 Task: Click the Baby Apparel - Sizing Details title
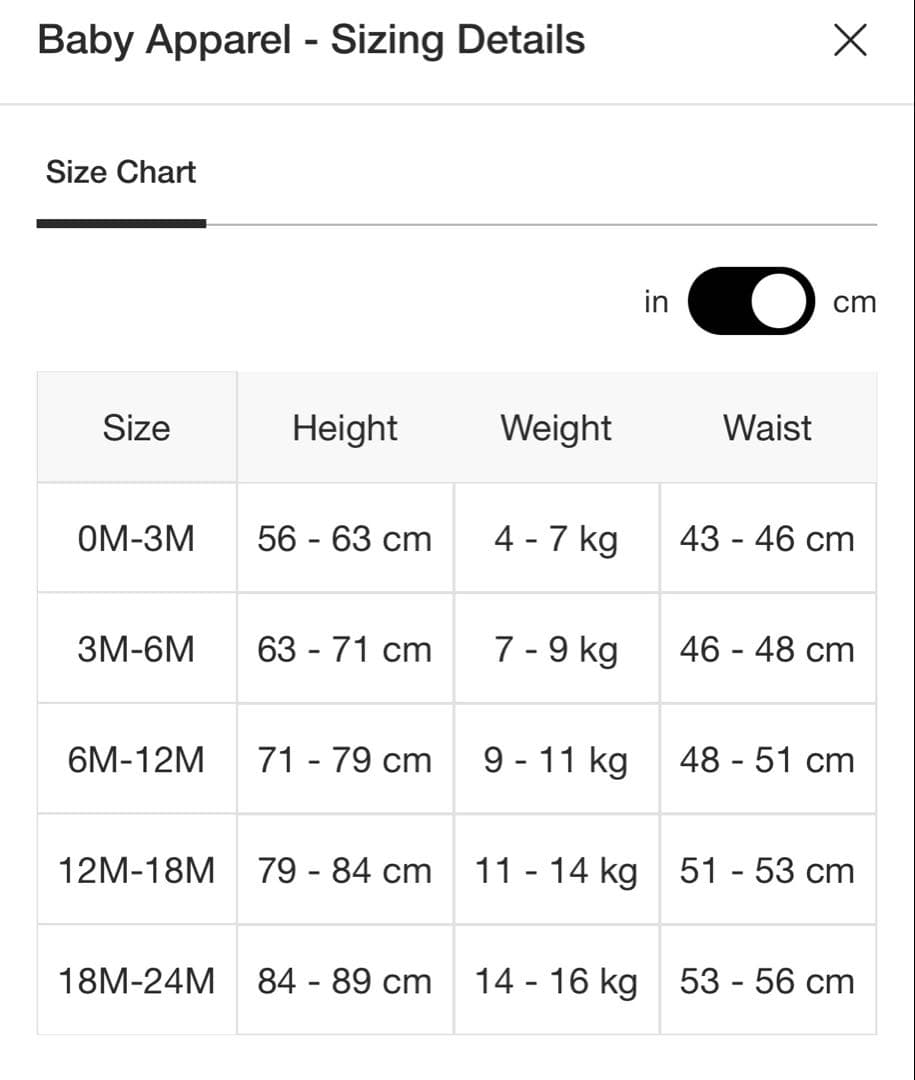click(x=311, y=40)
